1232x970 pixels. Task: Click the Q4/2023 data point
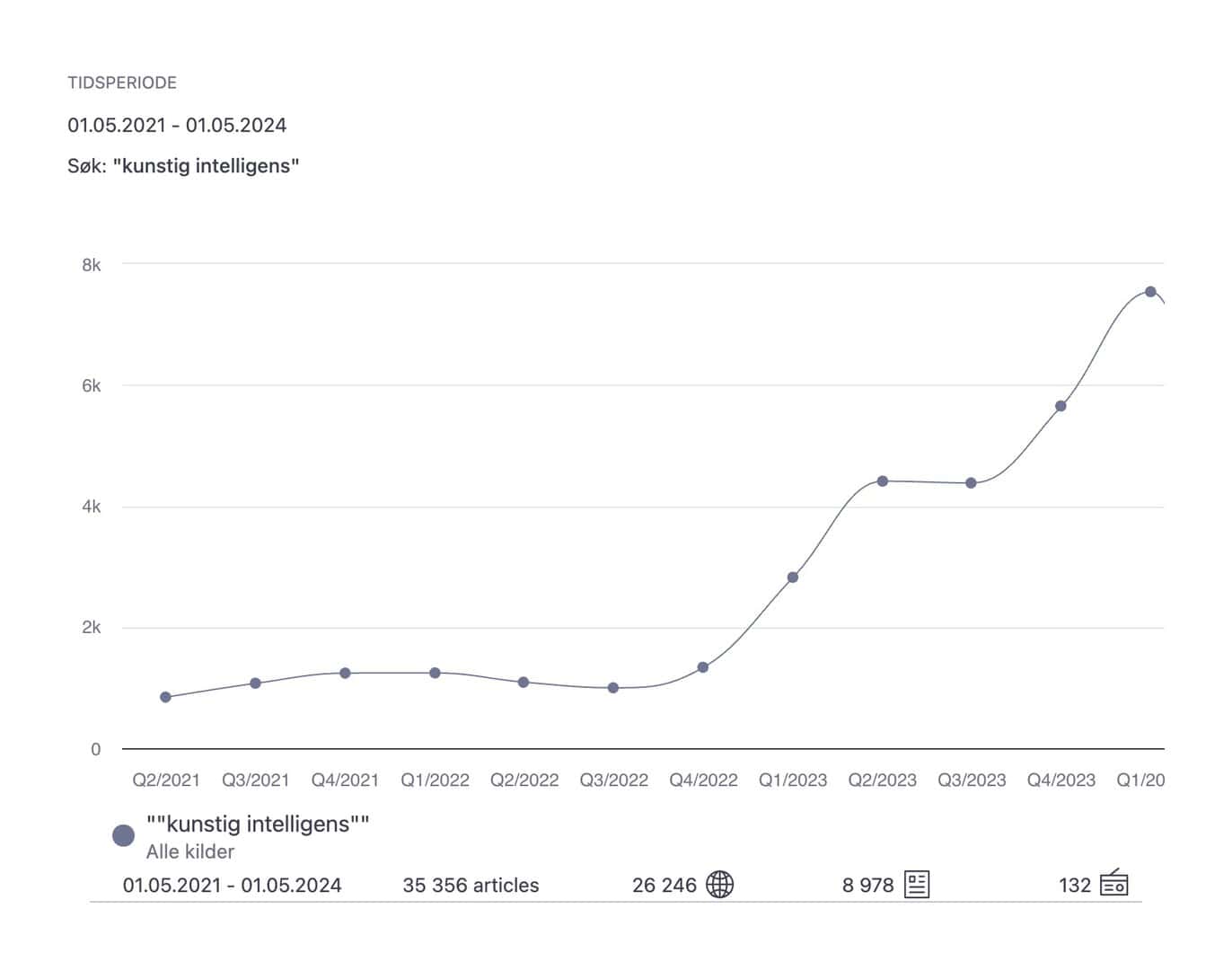(1060, 406)
